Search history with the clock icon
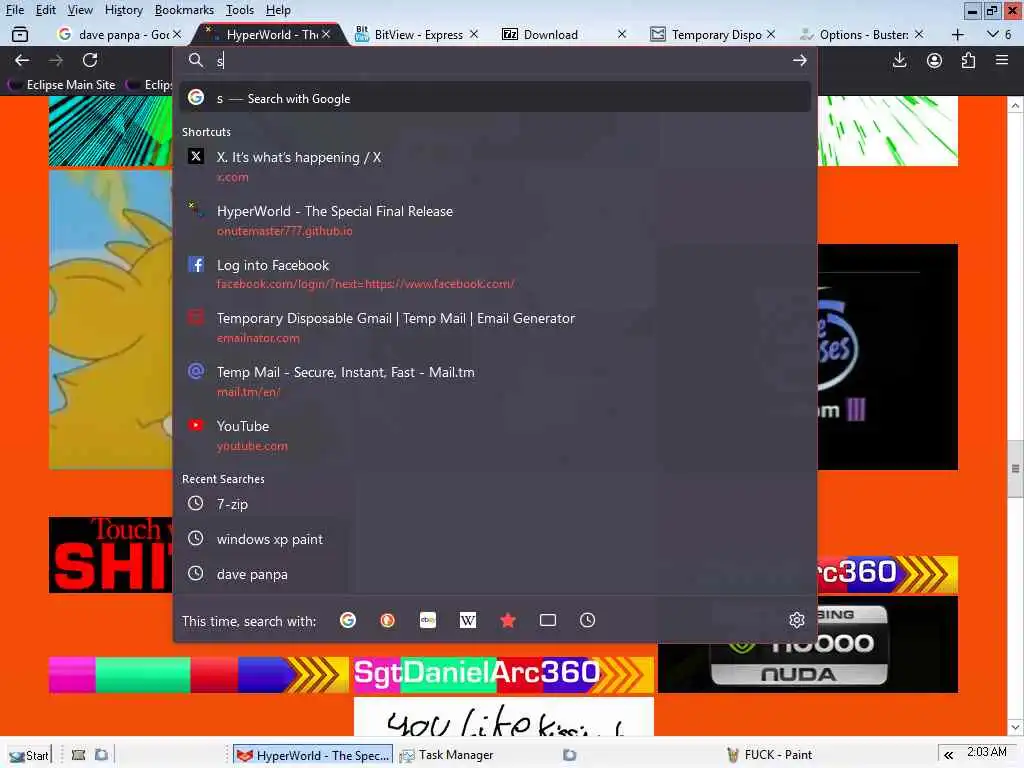The height and width of the screenshot is (768, 1024). click(587, 620)
